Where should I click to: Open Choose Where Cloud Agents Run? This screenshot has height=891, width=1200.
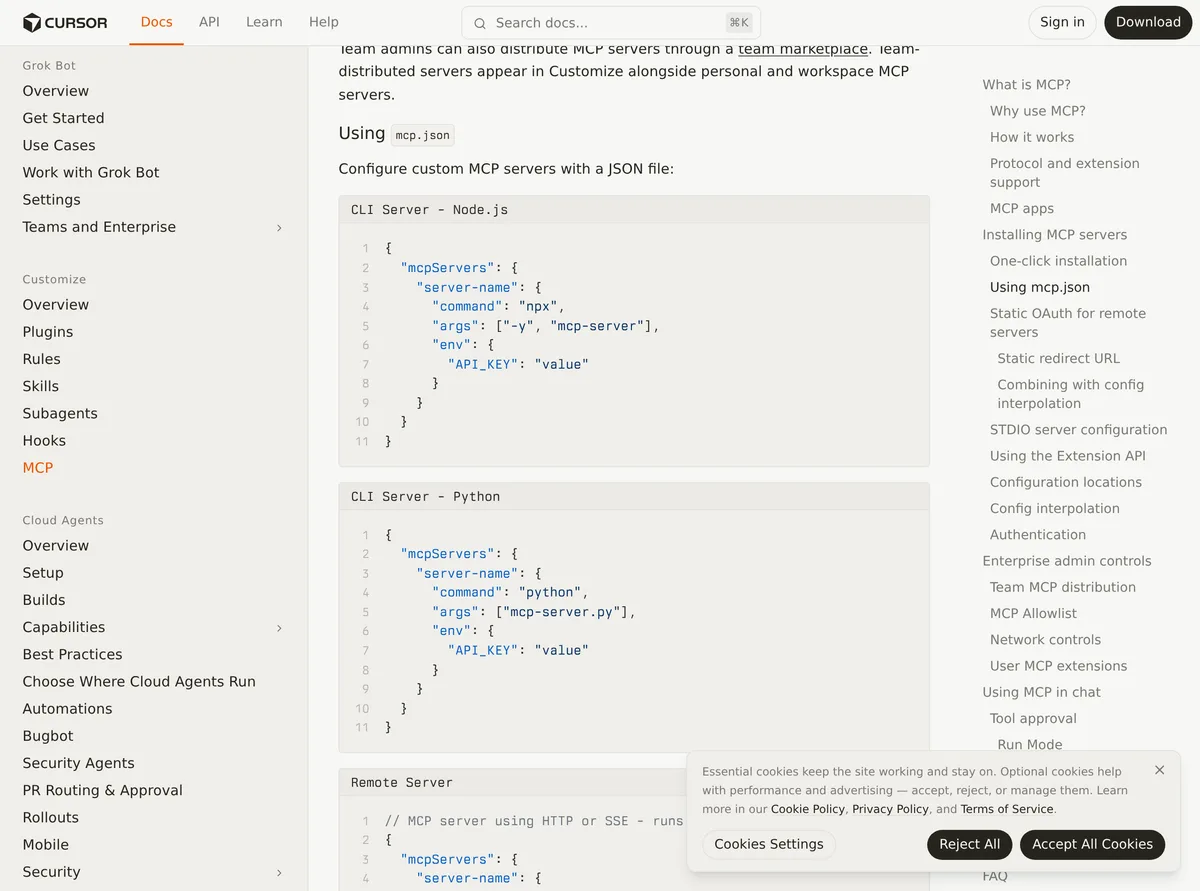point(139,682)
